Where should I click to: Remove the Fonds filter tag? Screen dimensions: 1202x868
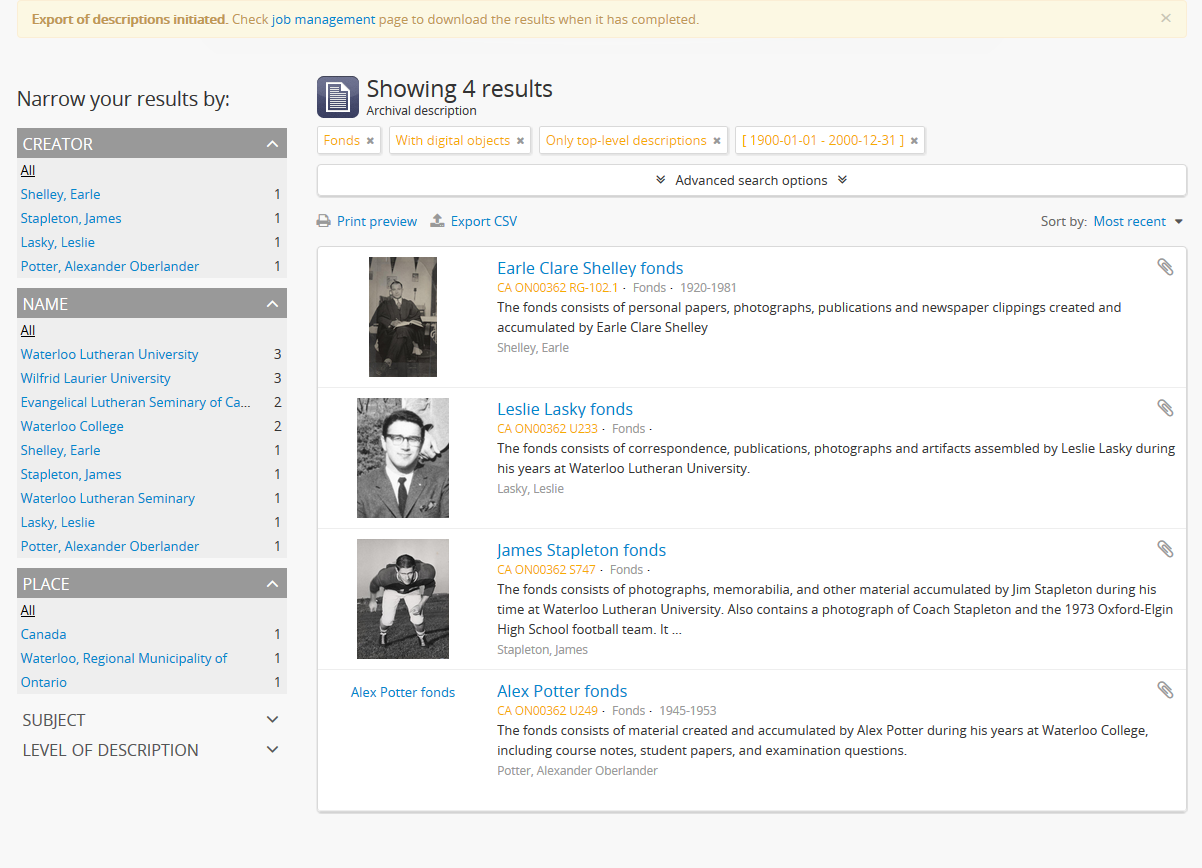tap(370, 141)
